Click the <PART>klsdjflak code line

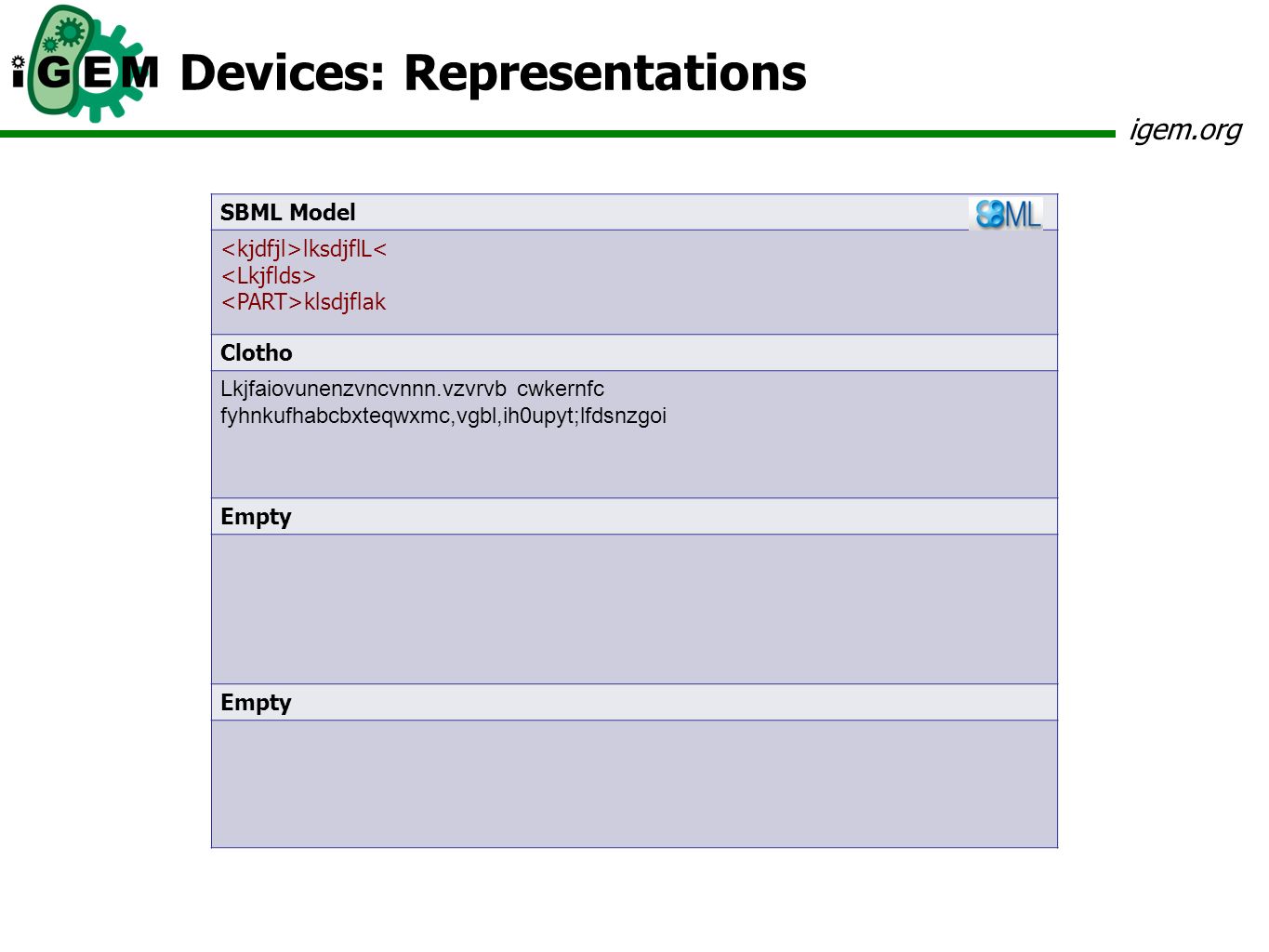click(x=303, y=301)
